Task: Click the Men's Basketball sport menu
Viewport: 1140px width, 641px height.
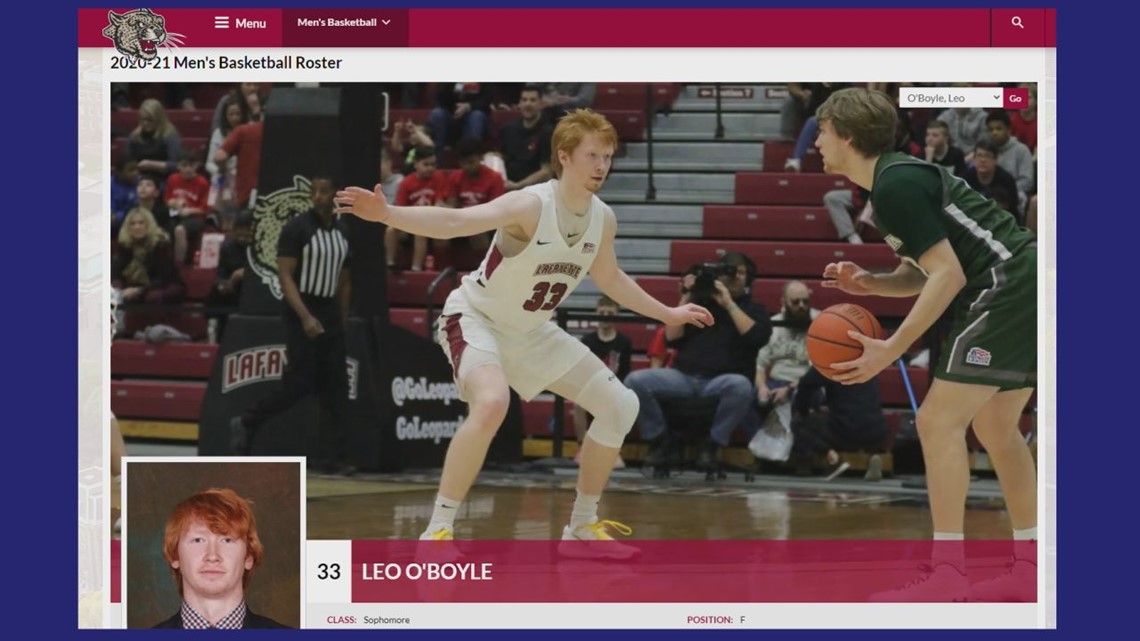Action: point(337,23)
